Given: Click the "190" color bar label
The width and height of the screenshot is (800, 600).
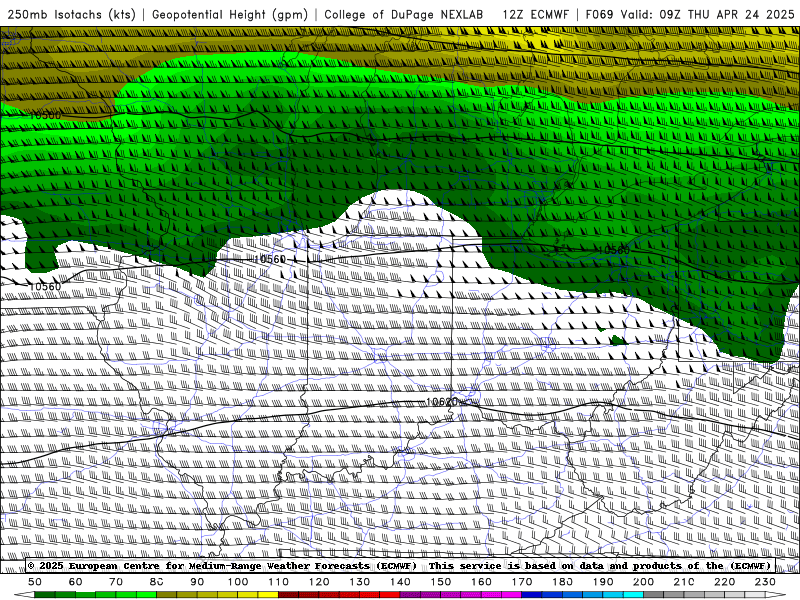Looking at the screenshot, I should [x=603, y=582].
